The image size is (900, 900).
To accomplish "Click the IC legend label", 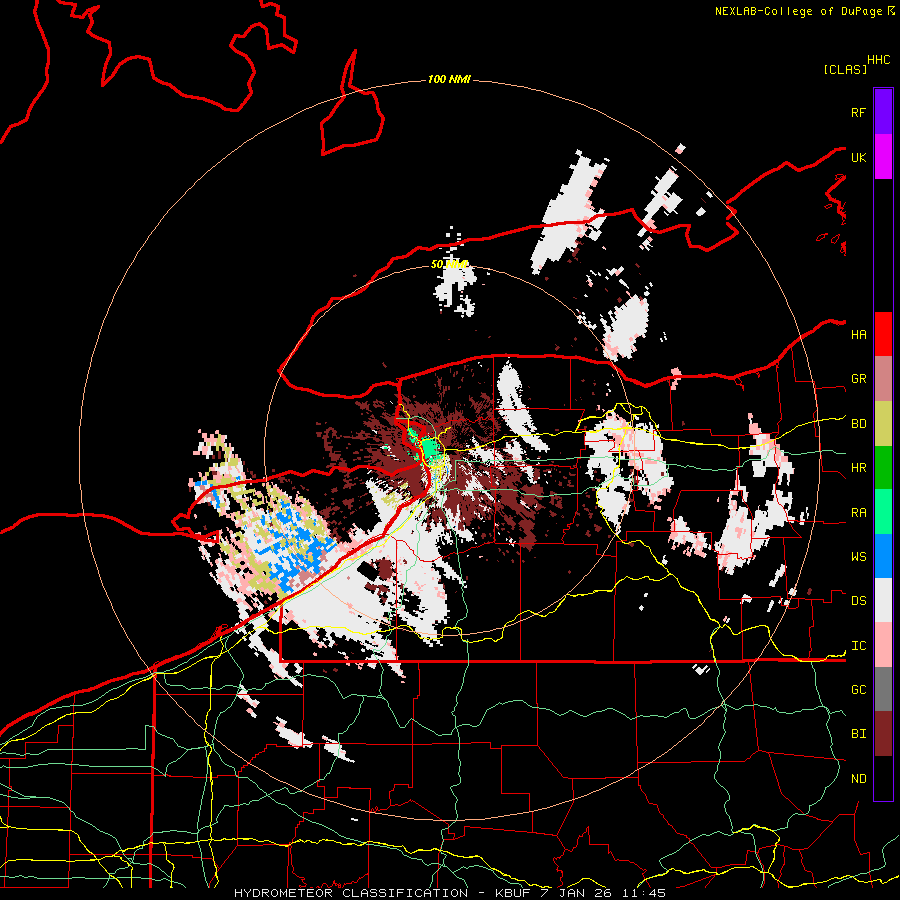I will [858, 646].
